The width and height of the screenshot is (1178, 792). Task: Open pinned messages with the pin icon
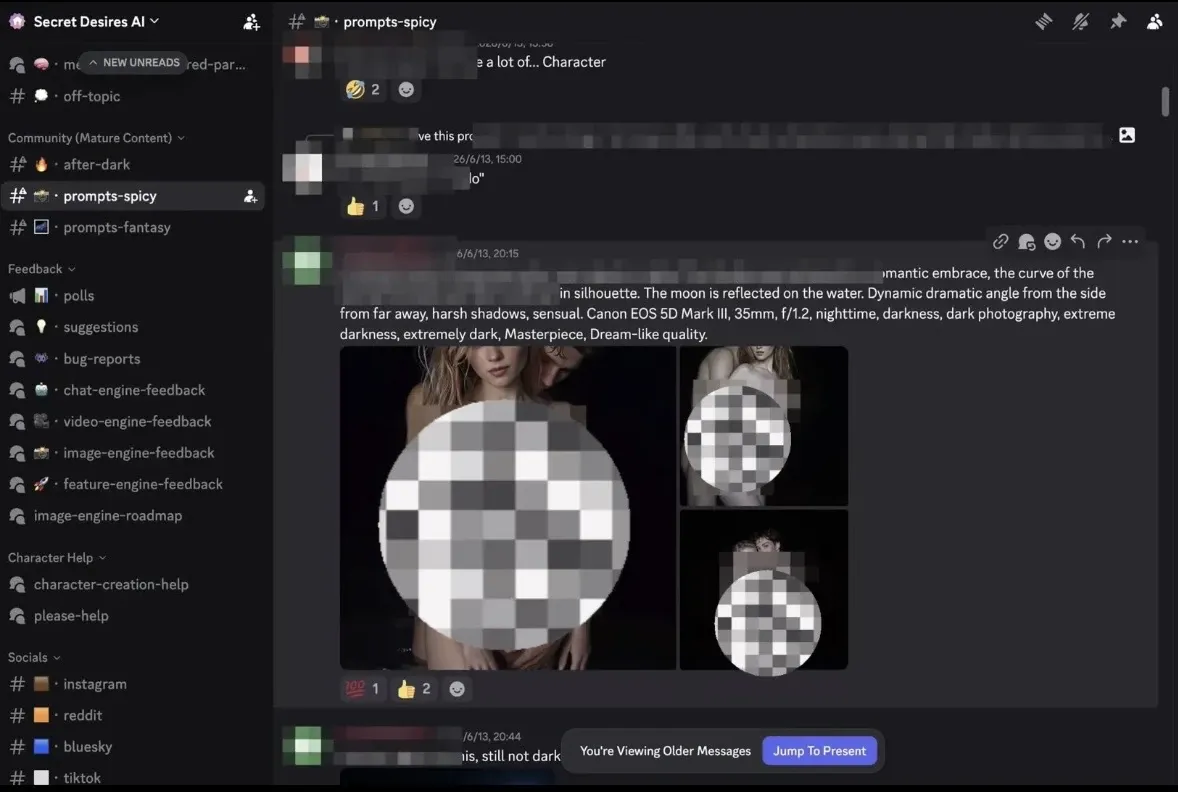[1118, 22]
